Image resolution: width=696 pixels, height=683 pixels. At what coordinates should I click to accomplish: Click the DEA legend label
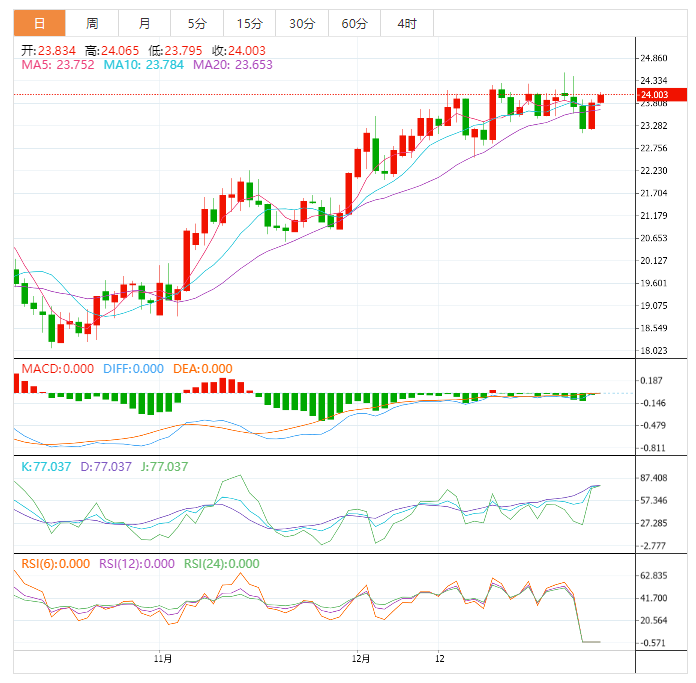202,369
